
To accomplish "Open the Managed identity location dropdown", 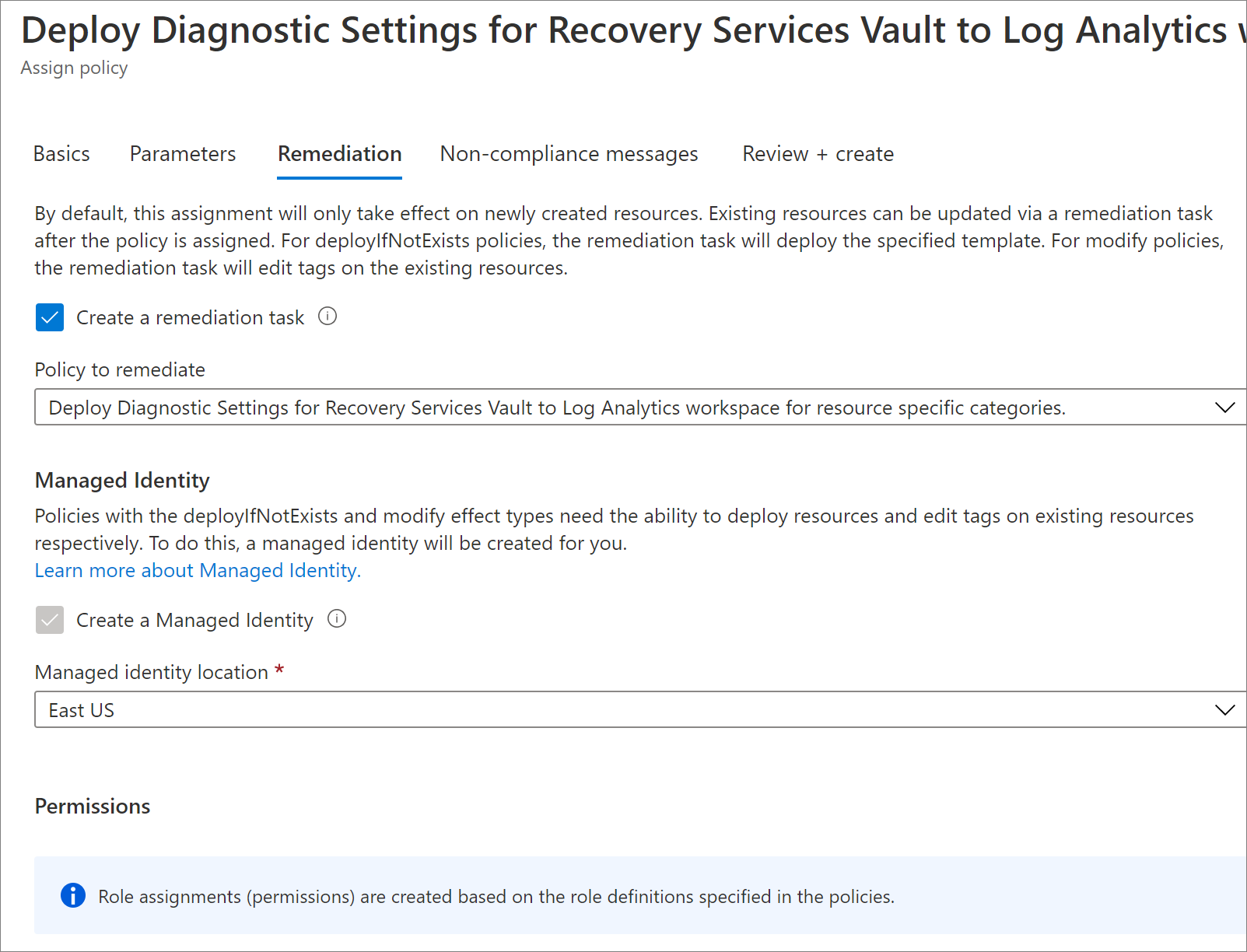I will click(x=640, y=710).
